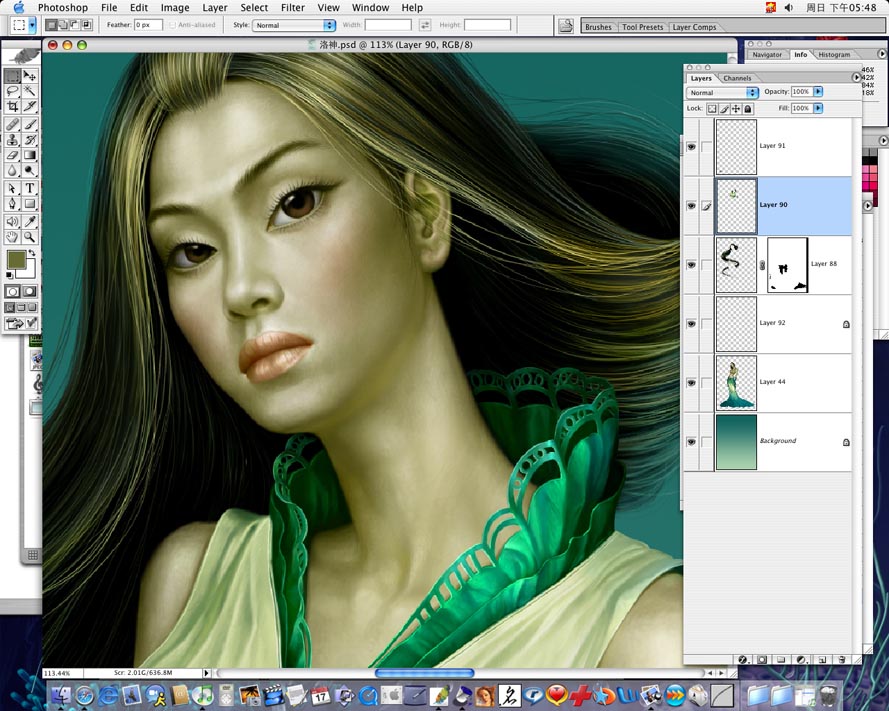The width and height of the screenshot is (889, 711).
Task: Open the Layer menu
Action: tap(215, 7)
